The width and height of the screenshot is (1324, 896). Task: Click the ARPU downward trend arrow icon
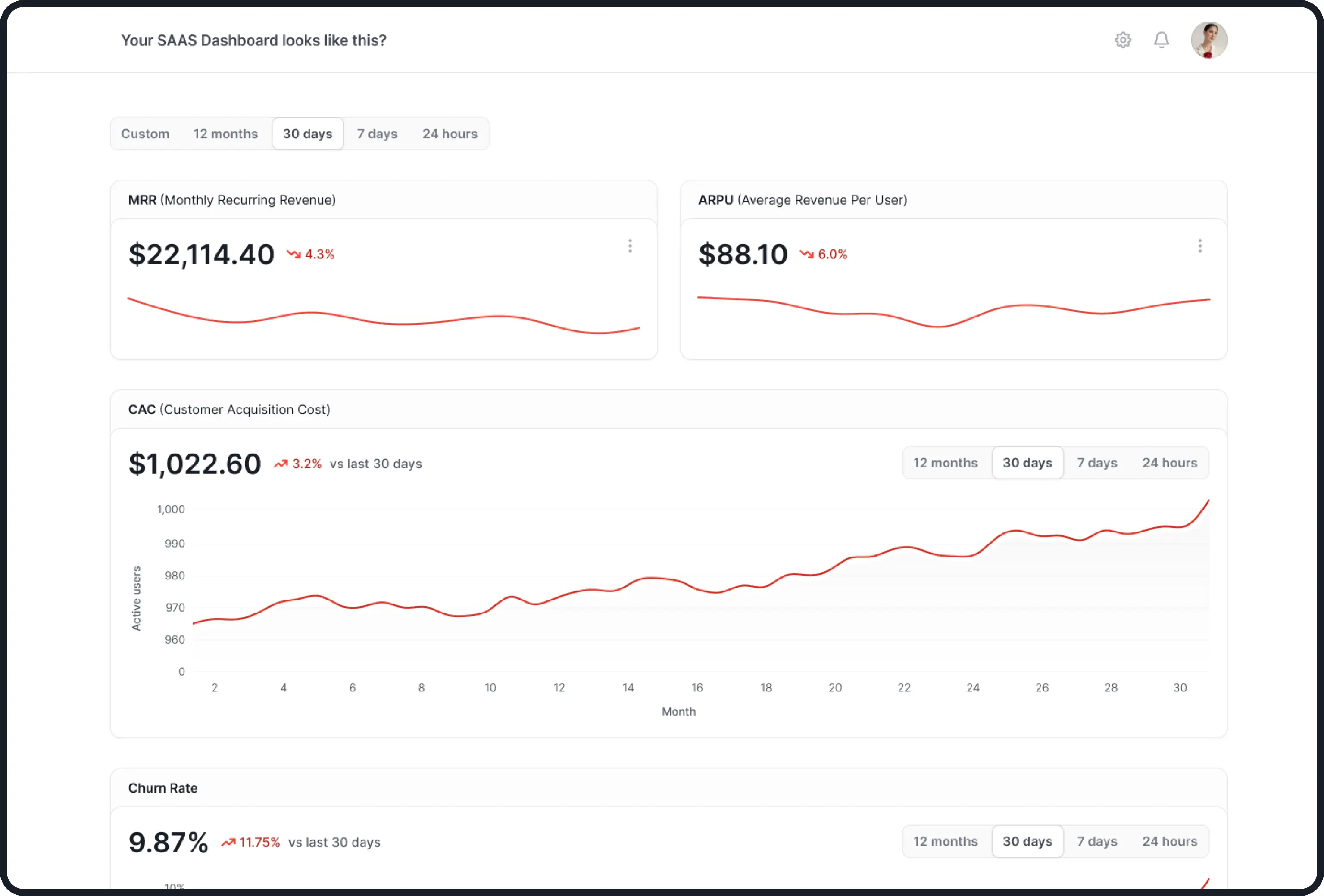[807, 254]
